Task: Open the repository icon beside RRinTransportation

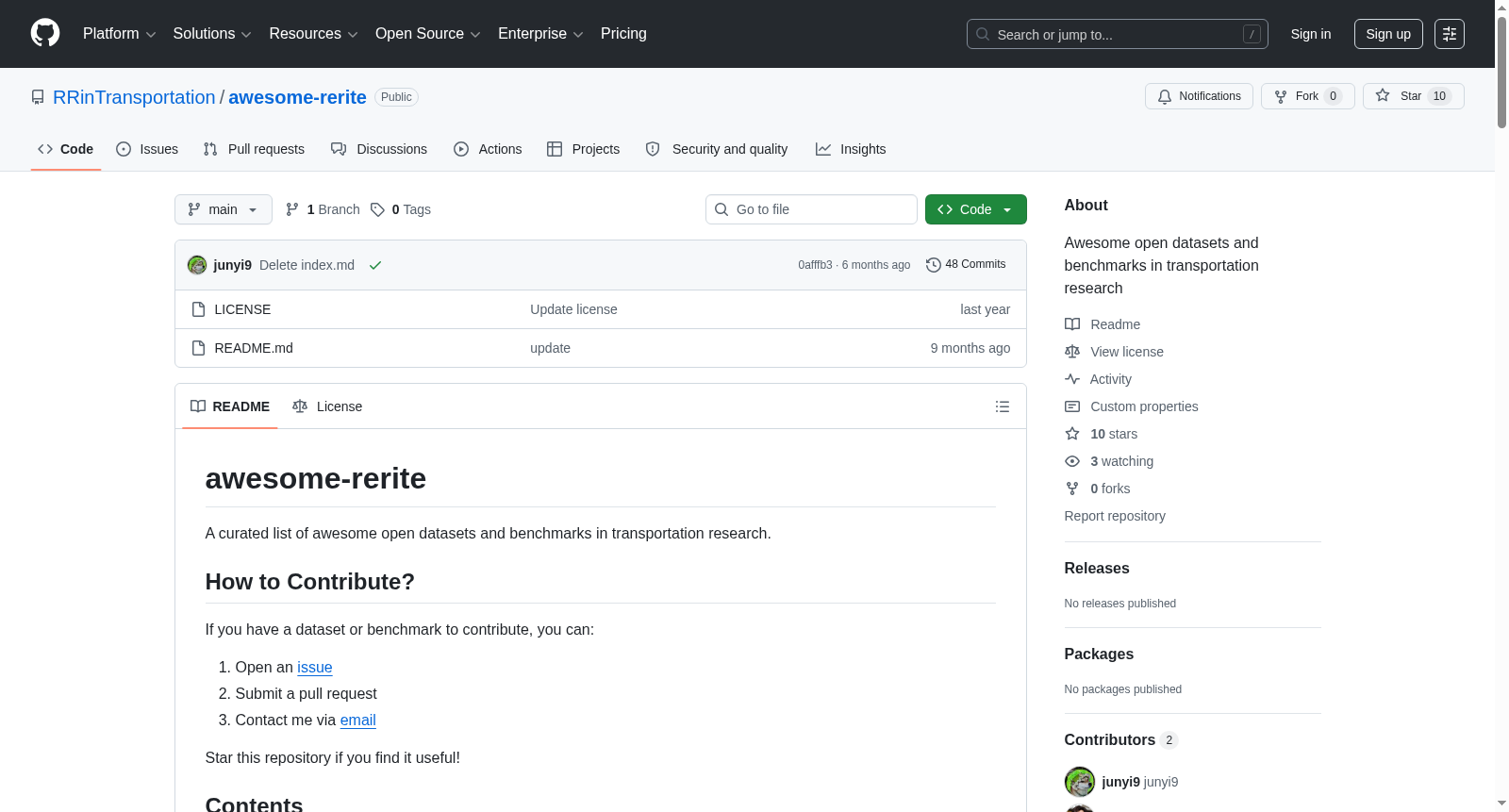Action: [x=38, y=97]
